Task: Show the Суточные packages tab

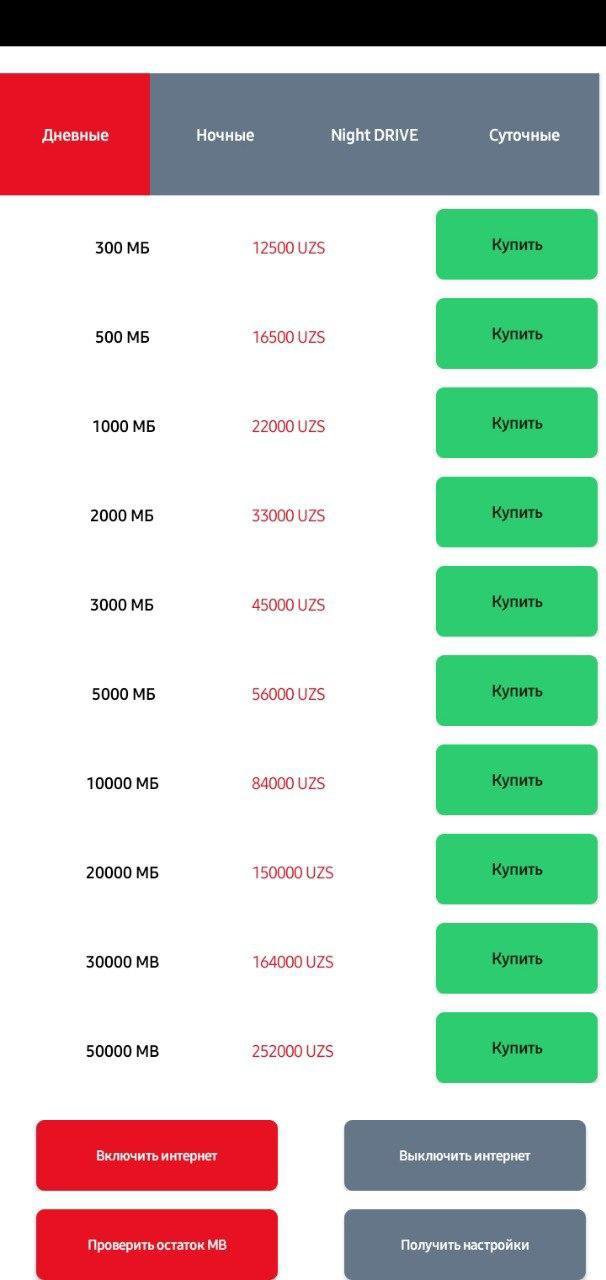Action: [524, 135]
